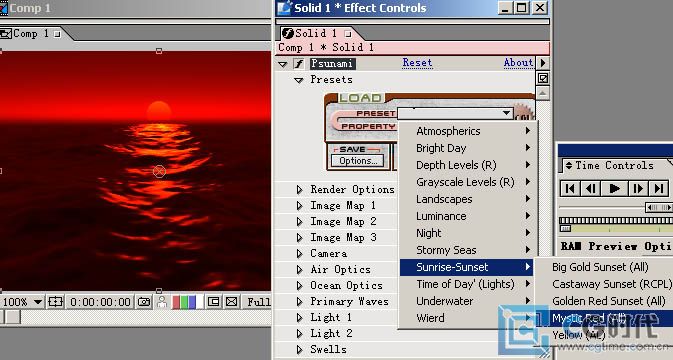The width and height of the screenshot is (673, 360).
Task: Expand the Camera group
Action: point(299,254)
